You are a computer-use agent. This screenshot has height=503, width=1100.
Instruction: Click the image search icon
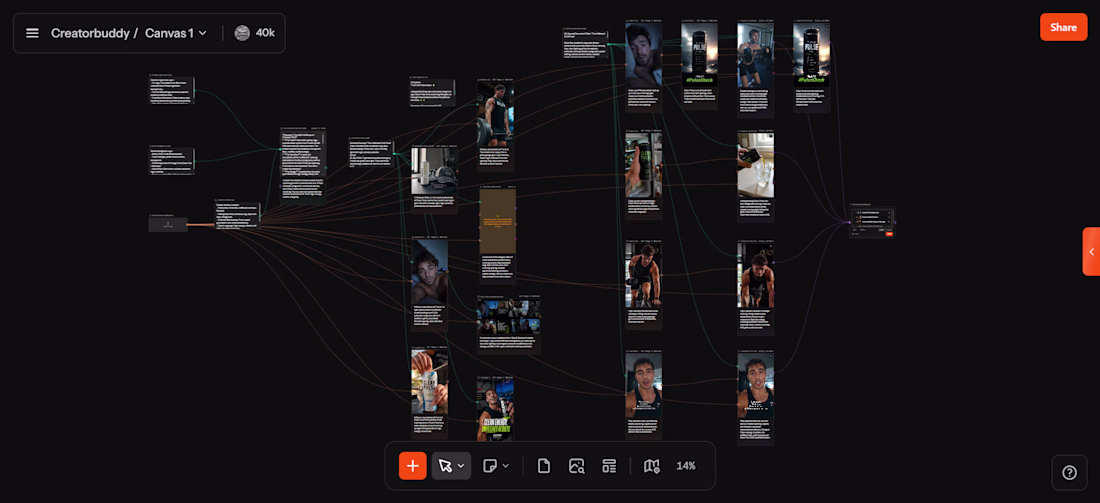[577, 466]
